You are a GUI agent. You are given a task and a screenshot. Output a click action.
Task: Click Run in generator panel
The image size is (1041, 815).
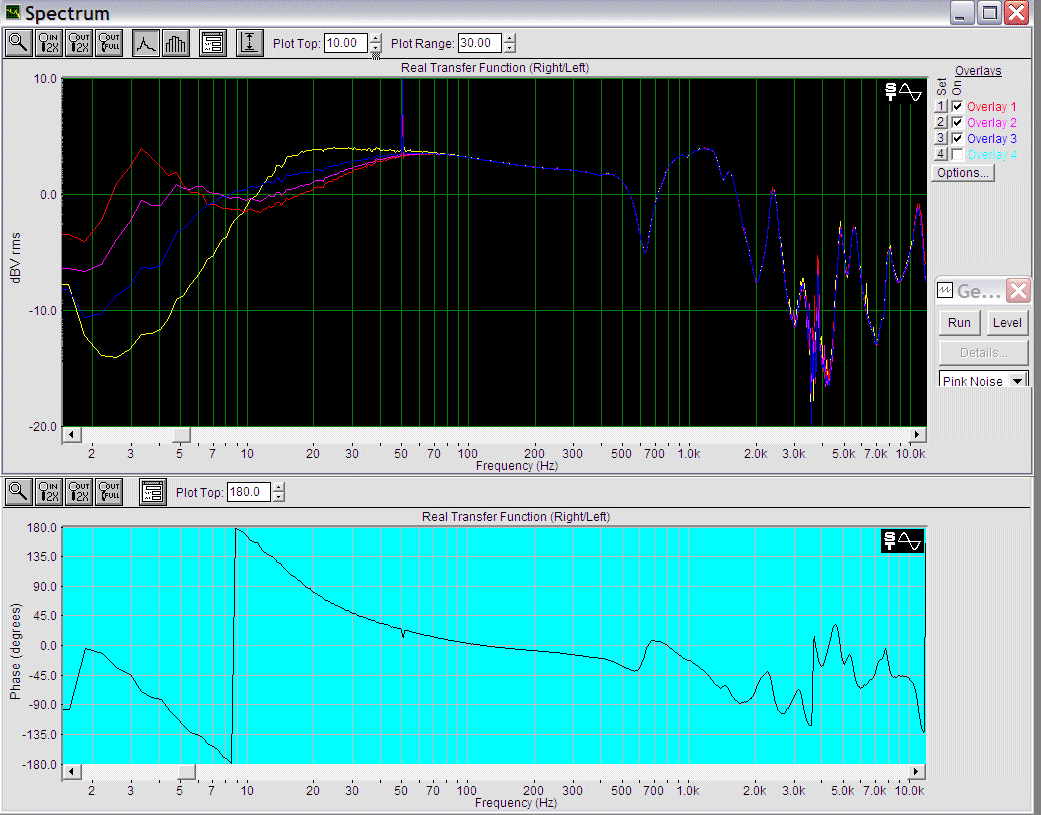(959, 323)
